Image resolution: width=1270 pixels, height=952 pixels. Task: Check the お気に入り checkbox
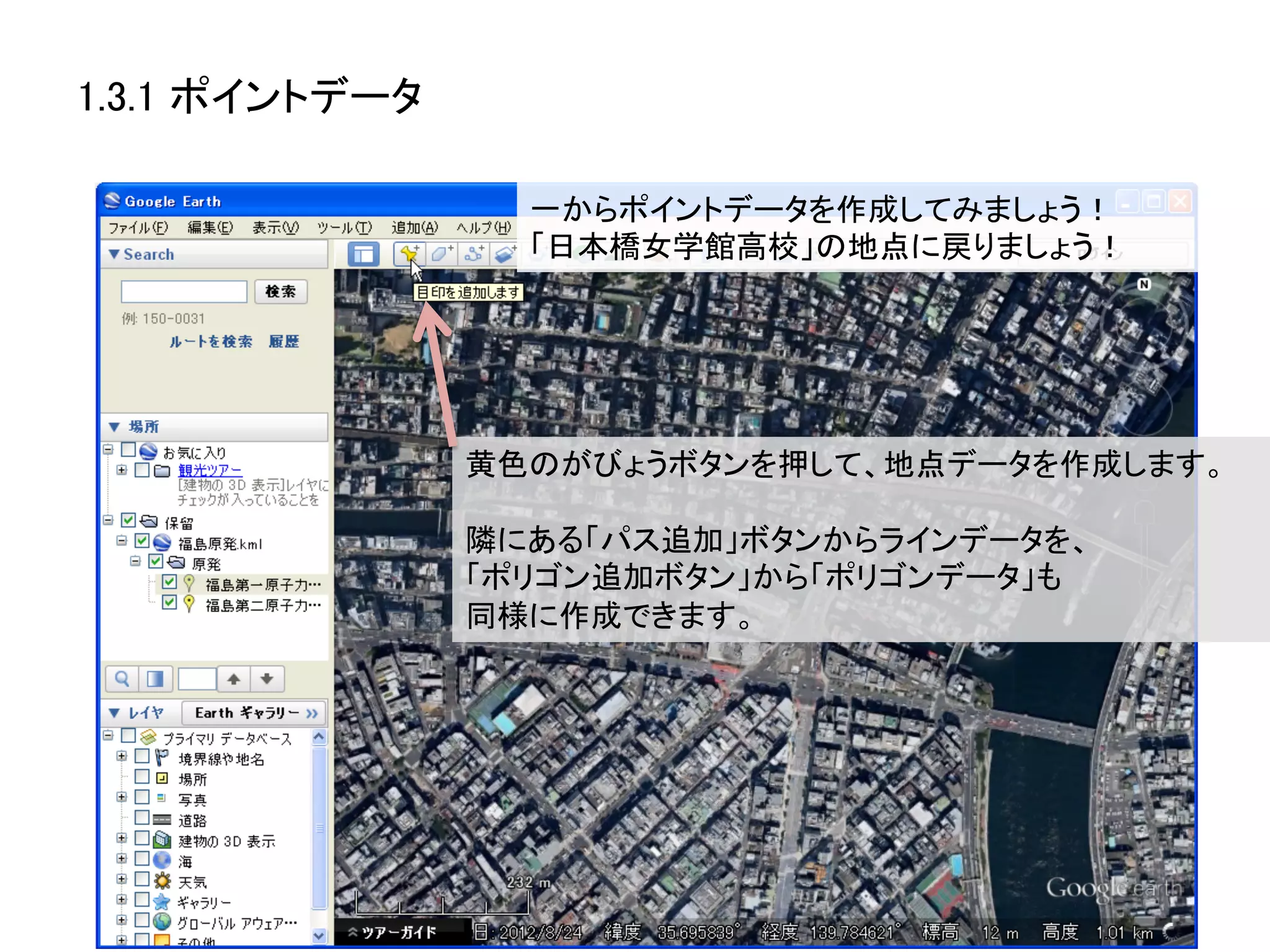[128, 449]
